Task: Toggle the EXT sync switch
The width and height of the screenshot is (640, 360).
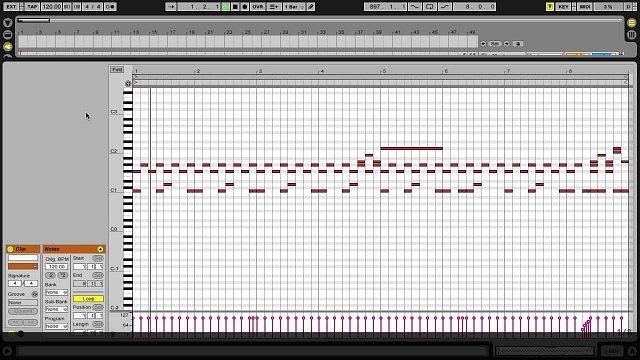Action: coord(11,7)
